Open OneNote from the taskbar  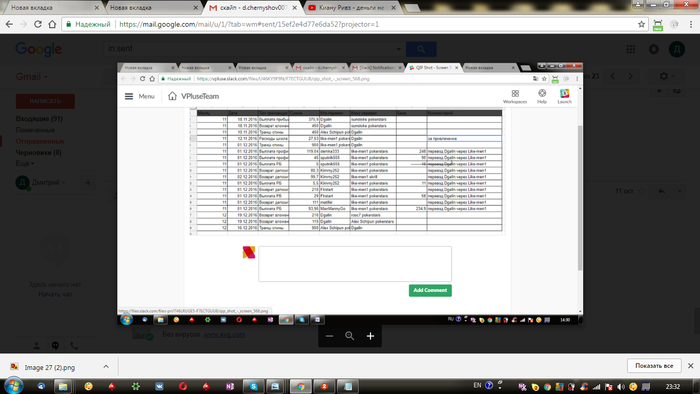point(230,386)
